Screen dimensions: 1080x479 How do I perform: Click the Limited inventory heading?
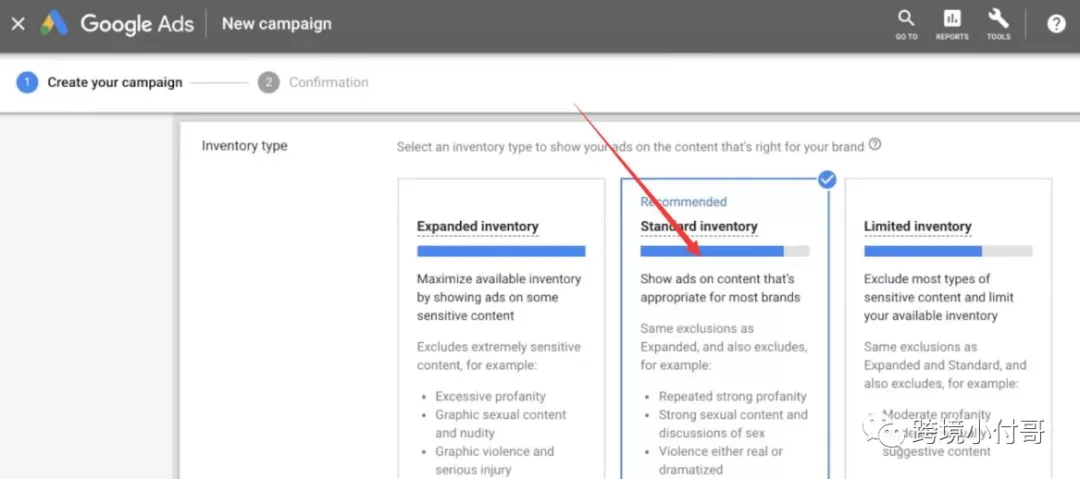[917, 227]
